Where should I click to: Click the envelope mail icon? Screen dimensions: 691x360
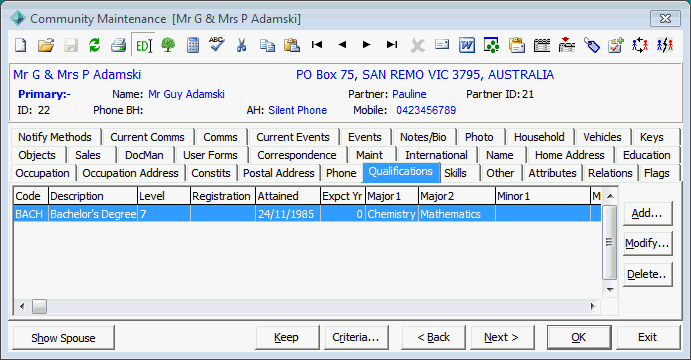(x=442, y=44)
